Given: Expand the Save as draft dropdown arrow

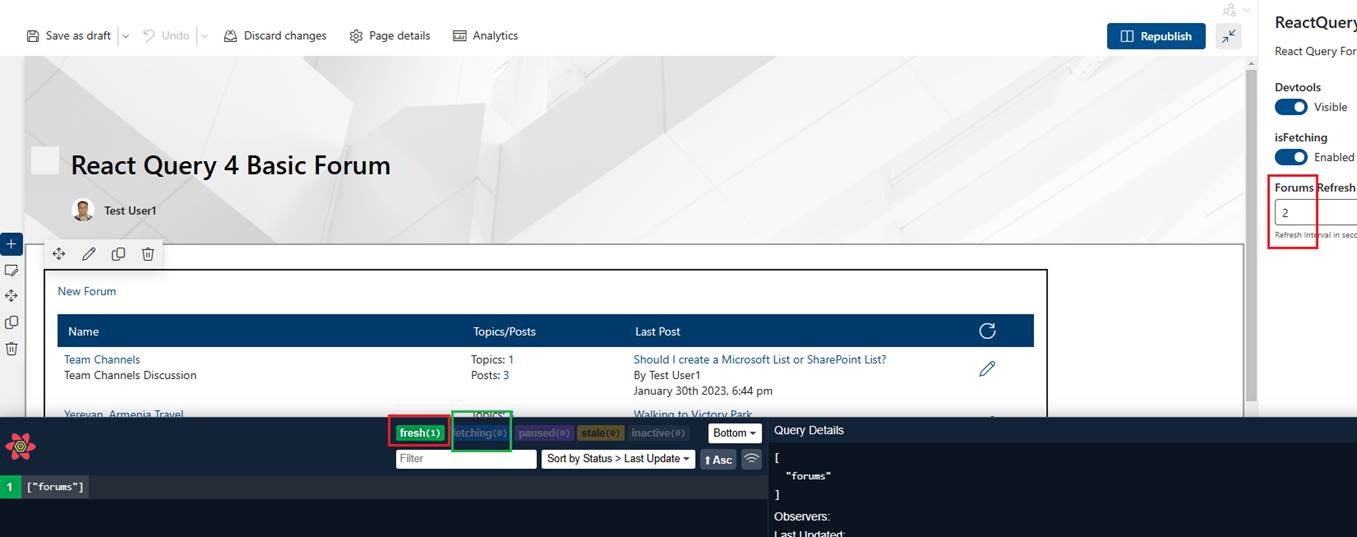Looking at the screenshot, I should (125, 36).
